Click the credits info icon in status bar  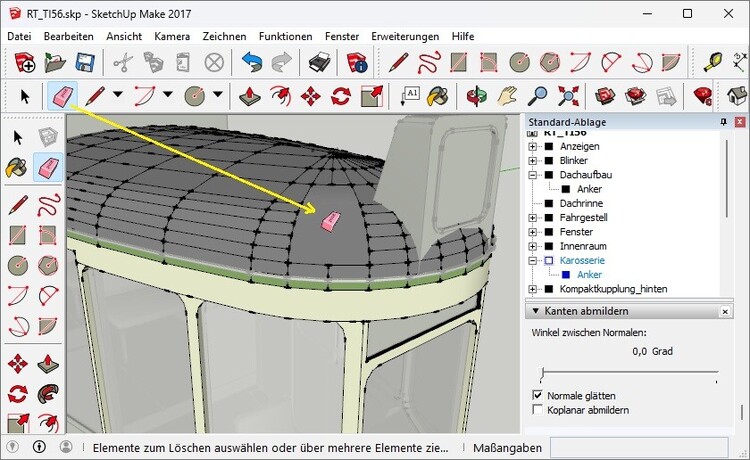coord(39,447)
